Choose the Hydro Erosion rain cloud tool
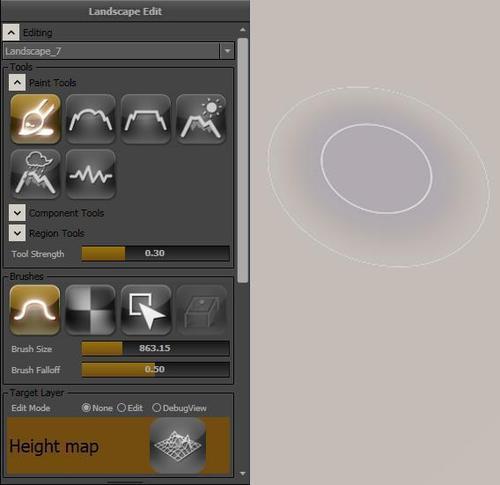The width and height of the screenshot is (500, 485). click(x=35, y=174)
